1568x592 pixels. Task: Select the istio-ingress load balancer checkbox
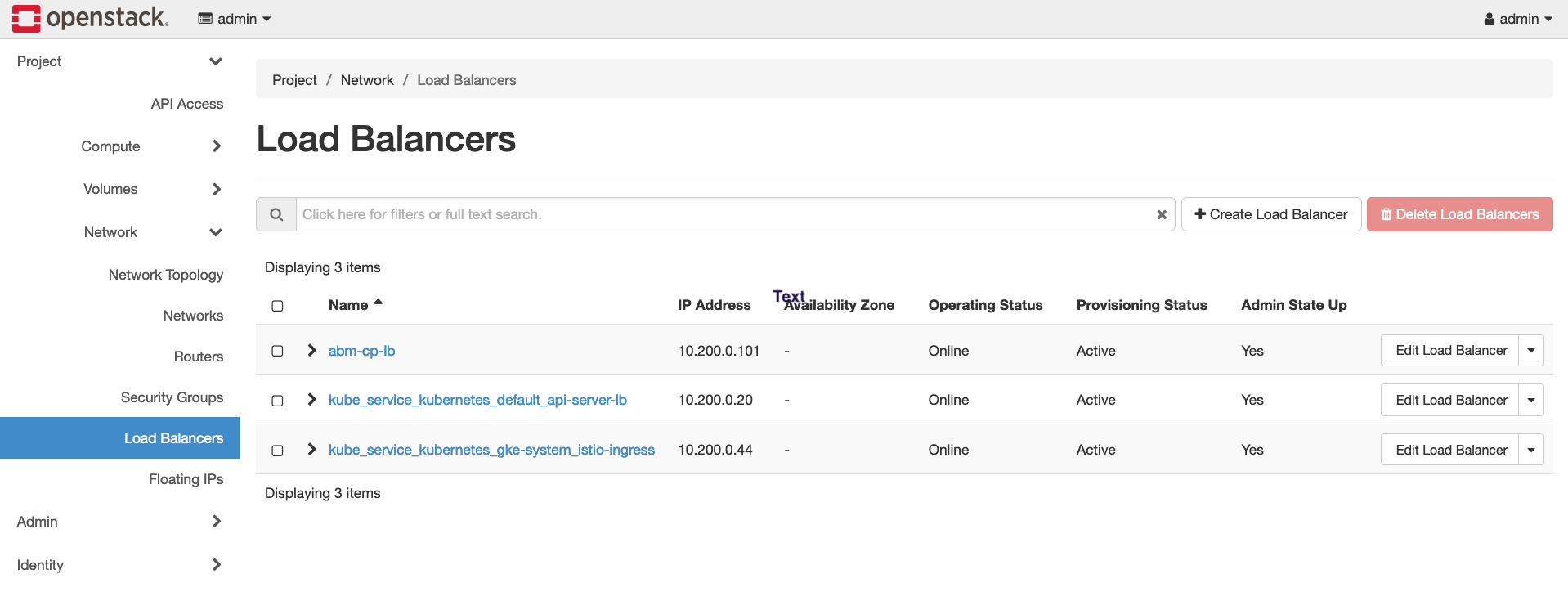(x=277, y=451)
